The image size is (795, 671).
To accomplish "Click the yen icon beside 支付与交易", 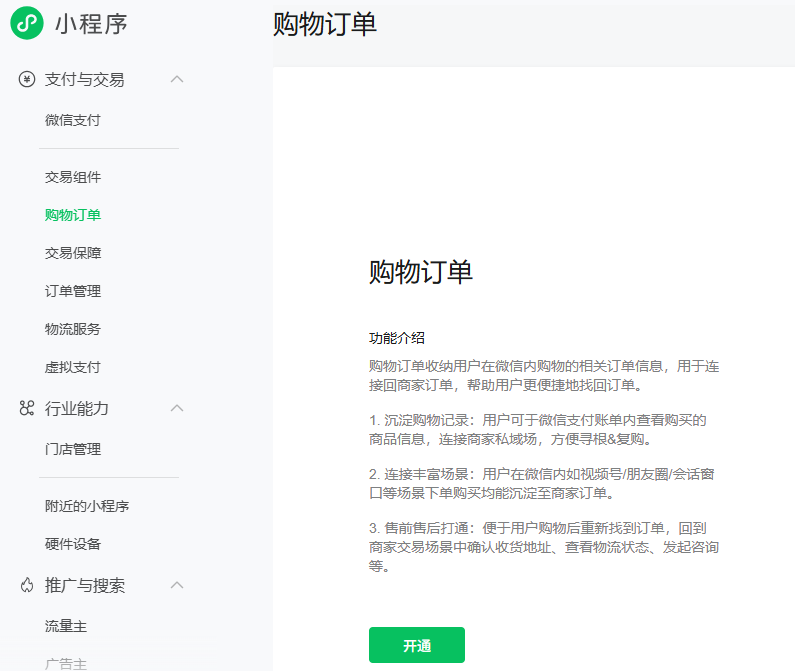I will point(27,80).
